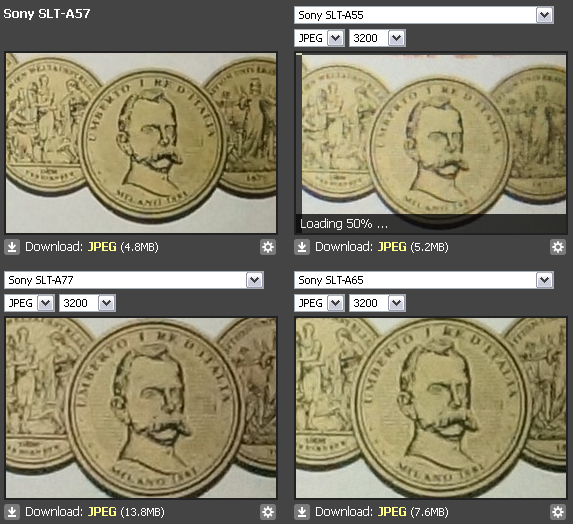
Task: Download the 7.6MB JPEG link for SLT-A65
Action: click(392, 512)
